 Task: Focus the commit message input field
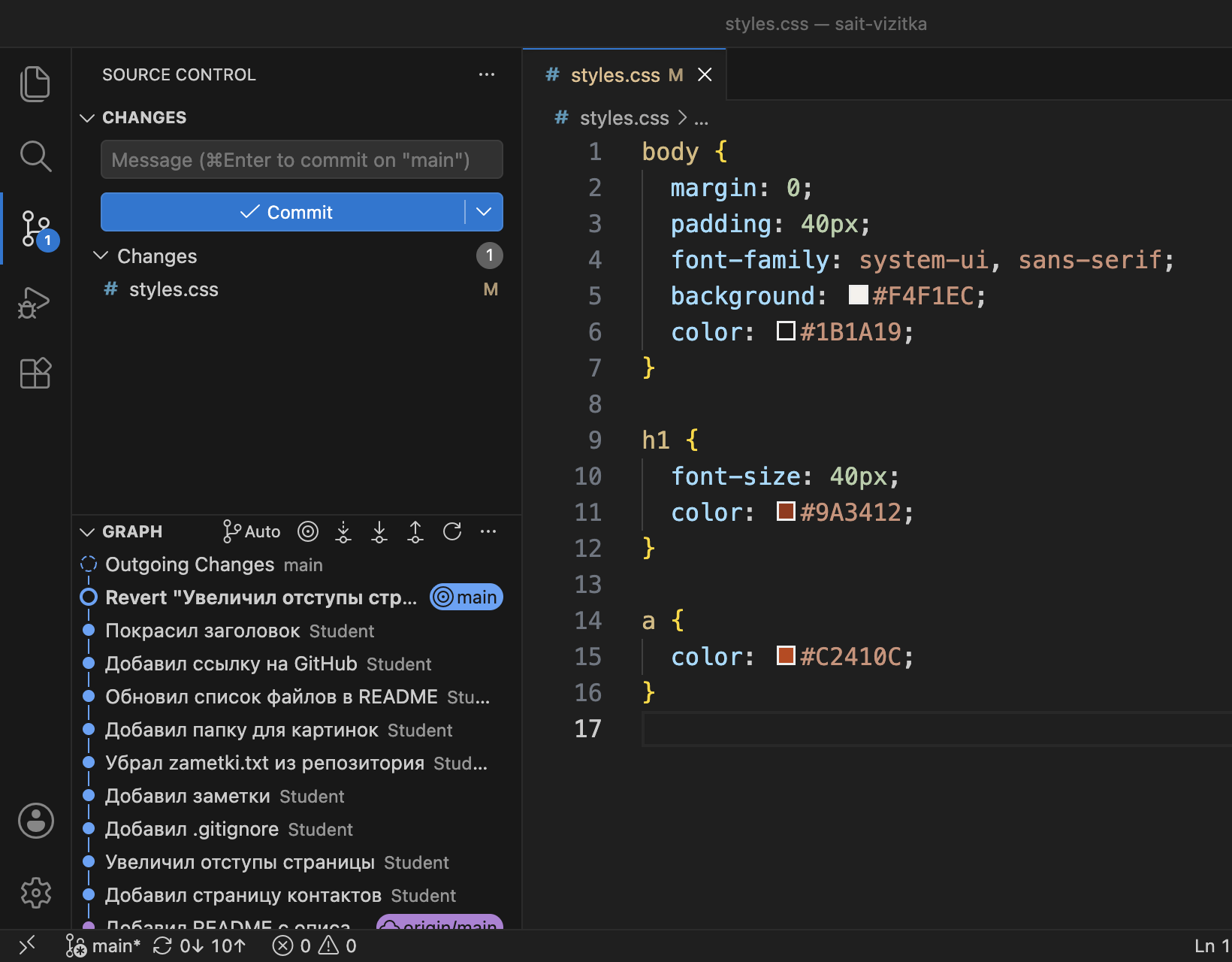[x=302, y=159]
